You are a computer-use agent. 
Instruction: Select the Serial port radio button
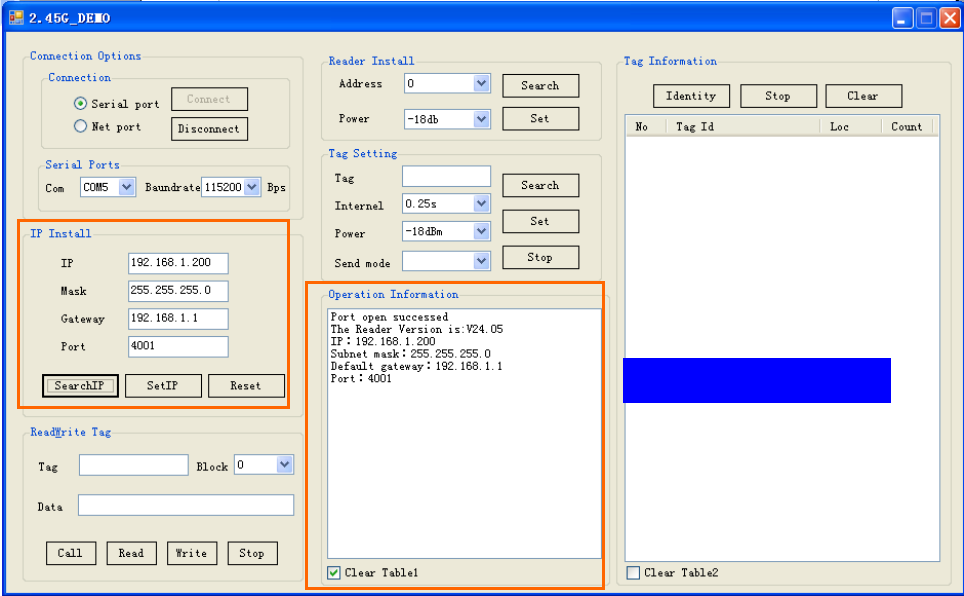point(80,103)
